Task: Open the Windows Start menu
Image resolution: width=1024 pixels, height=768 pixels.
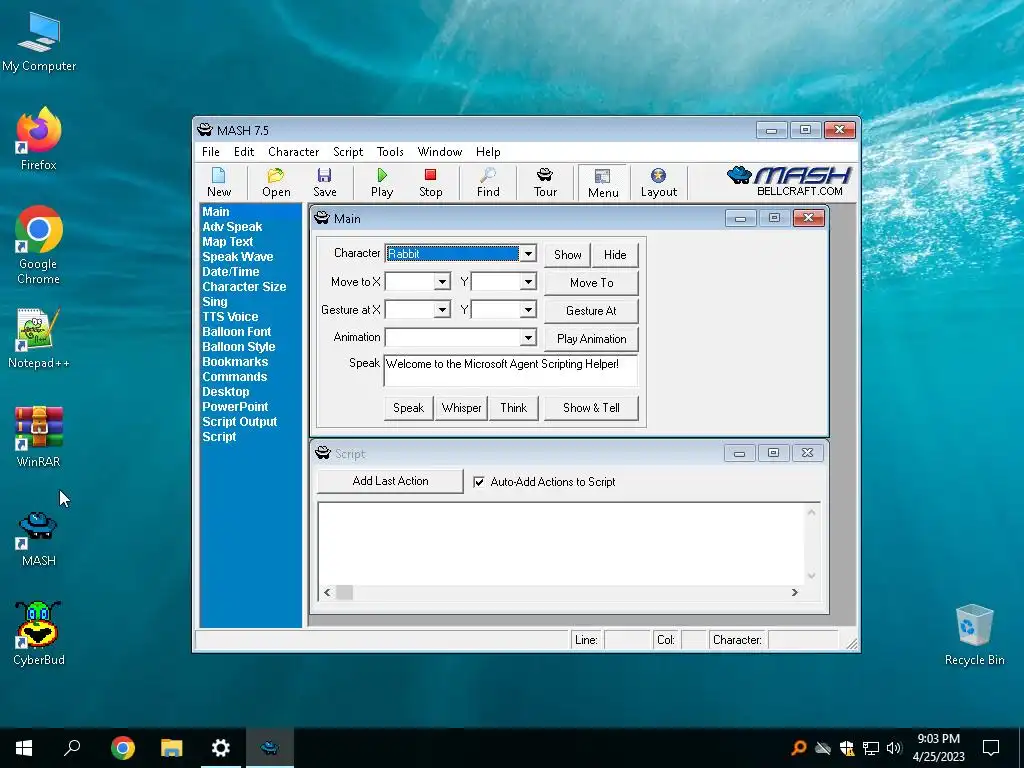Action: pyautogui.click(x=24, y=748)
